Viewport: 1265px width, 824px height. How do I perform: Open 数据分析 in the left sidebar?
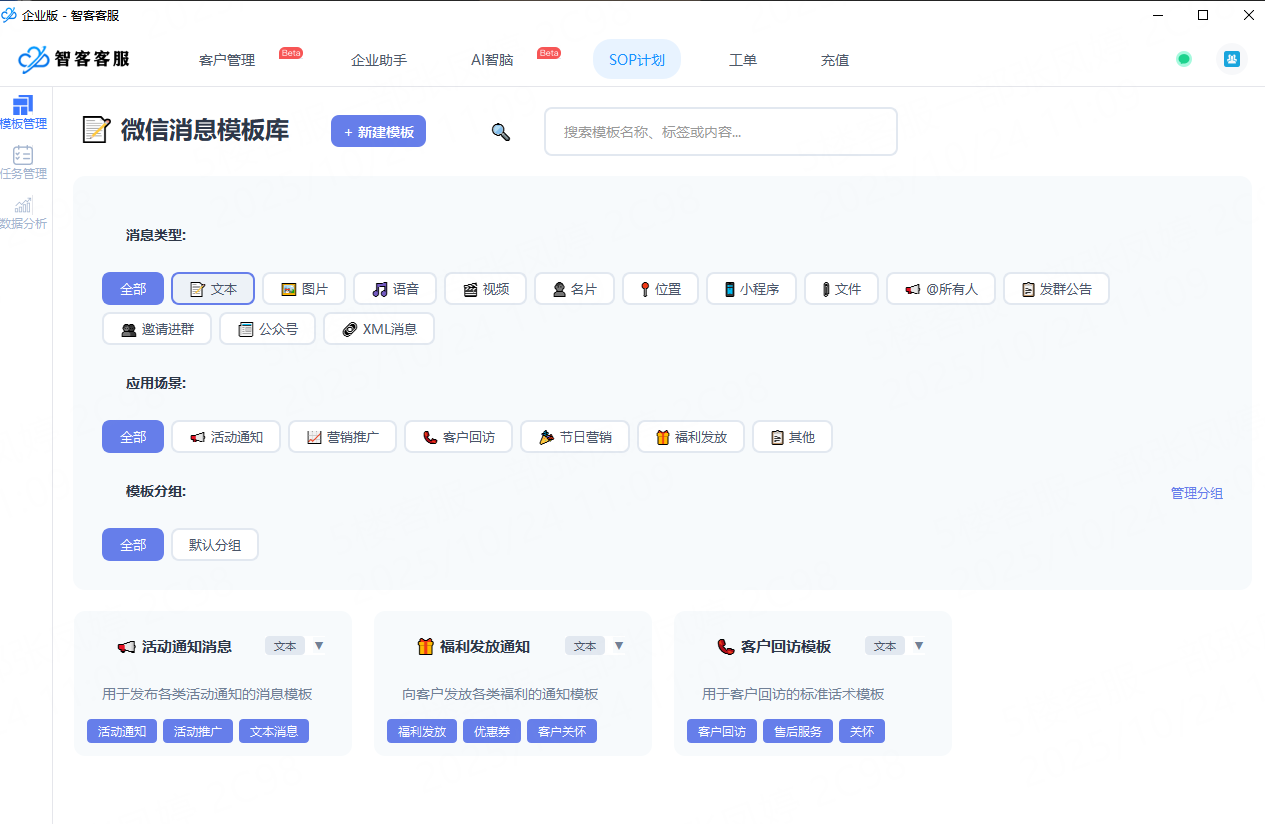(x=24, y=212)
